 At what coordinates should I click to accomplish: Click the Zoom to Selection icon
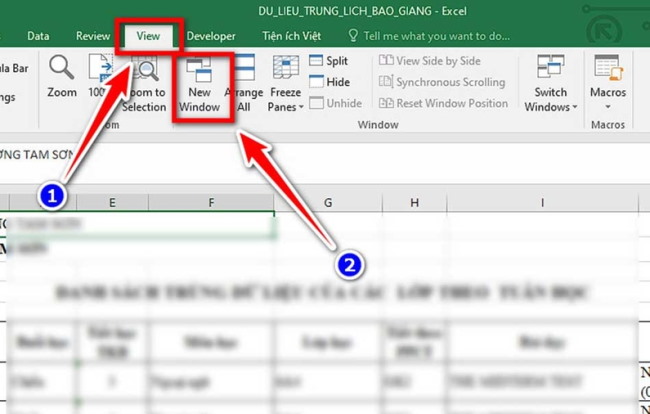point(146,72)
